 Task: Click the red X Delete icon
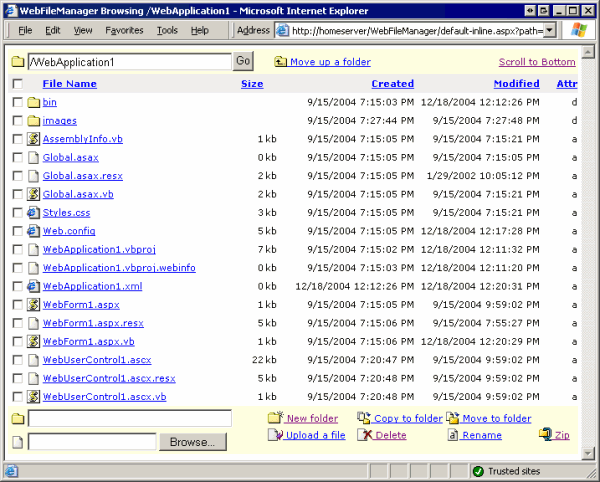365,435
